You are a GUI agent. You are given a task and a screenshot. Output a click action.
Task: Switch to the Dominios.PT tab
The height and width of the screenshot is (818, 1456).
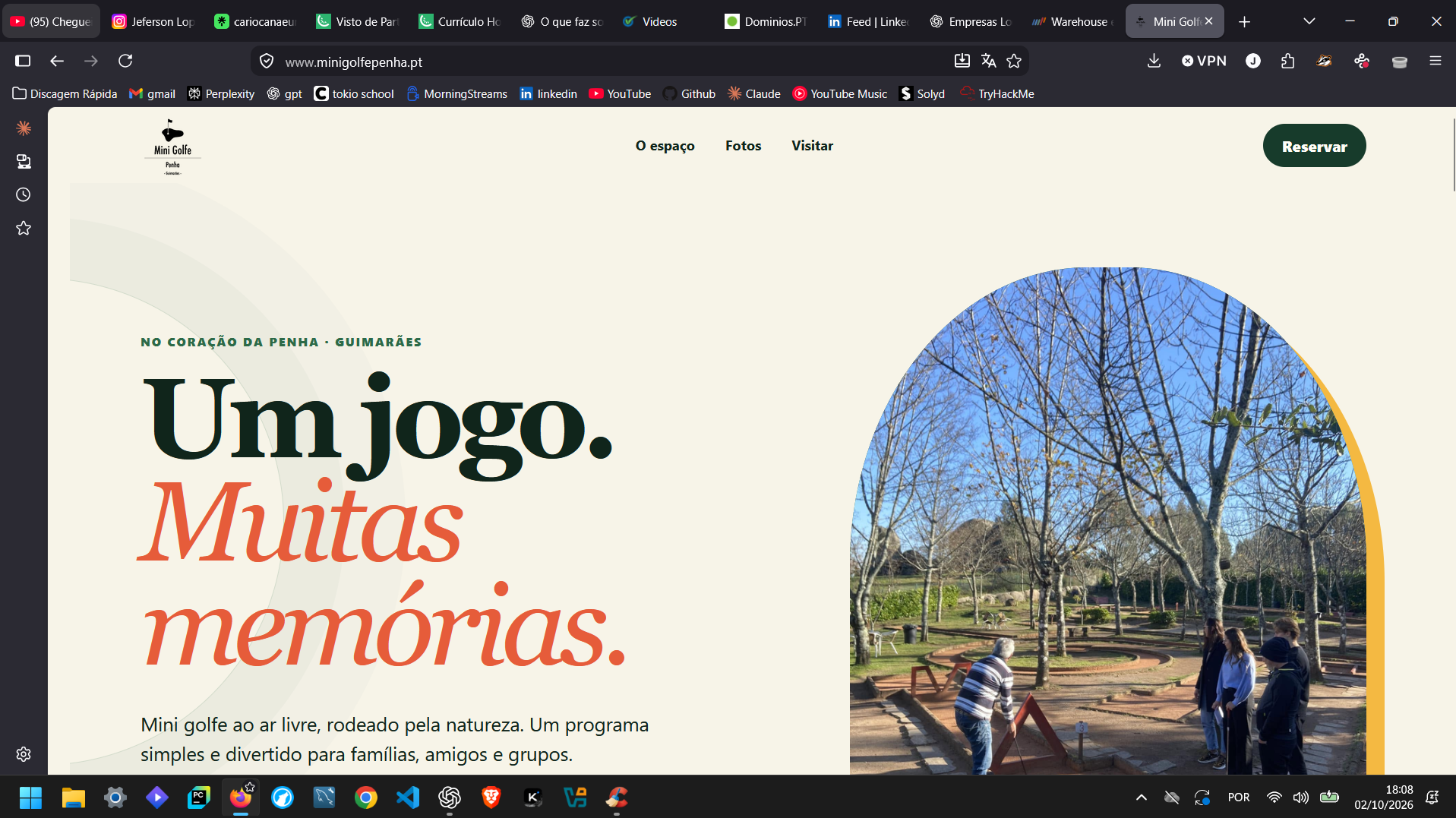pos(766,22)
